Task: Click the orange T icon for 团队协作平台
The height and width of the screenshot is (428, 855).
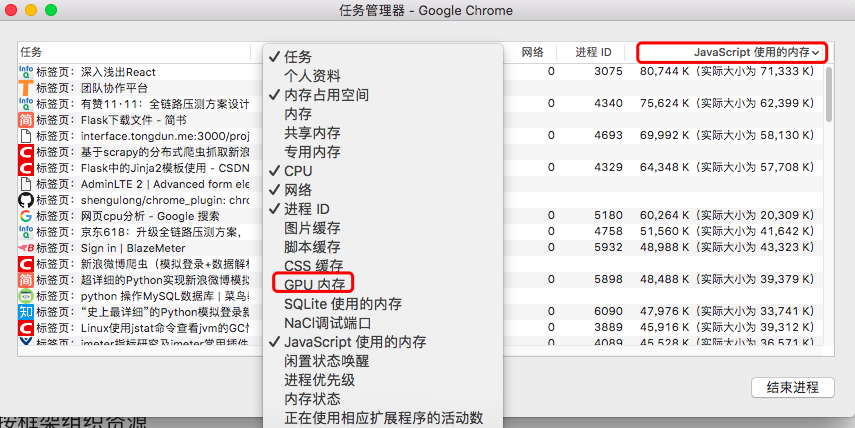Action: point(26,88)
